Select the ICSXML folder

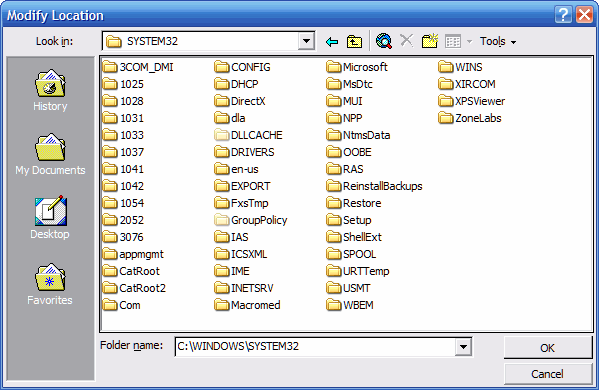241,254
